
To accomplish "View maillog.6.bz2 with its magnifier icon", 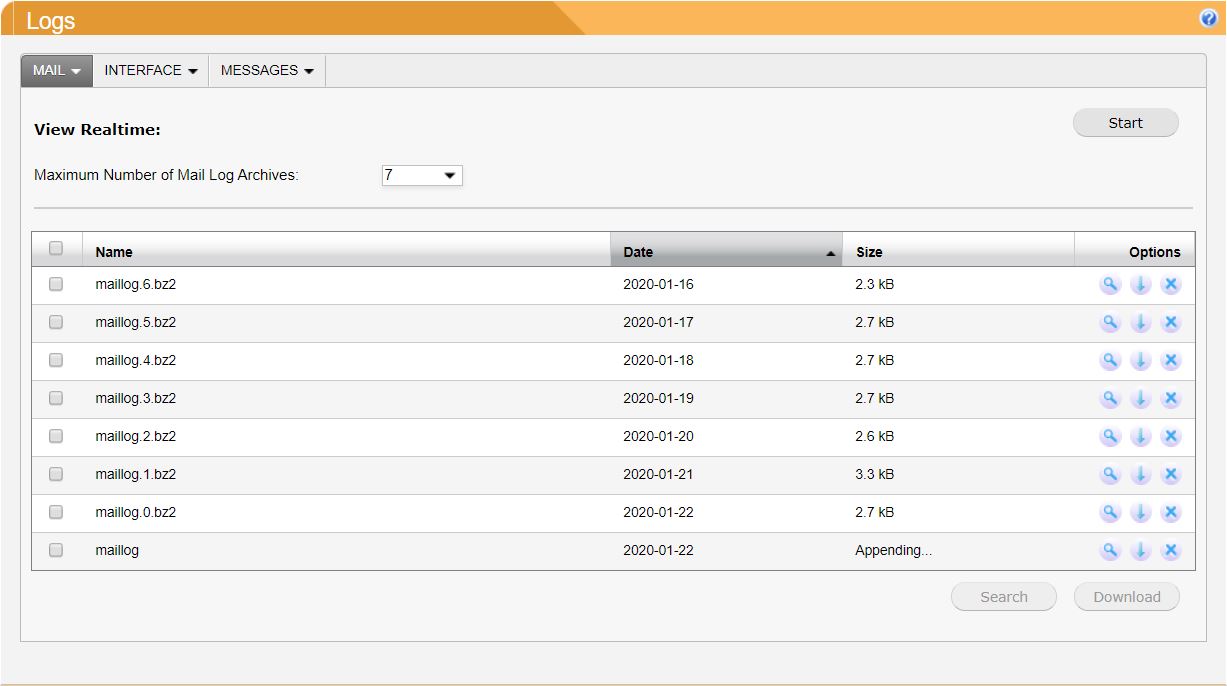I will 1110,285.
